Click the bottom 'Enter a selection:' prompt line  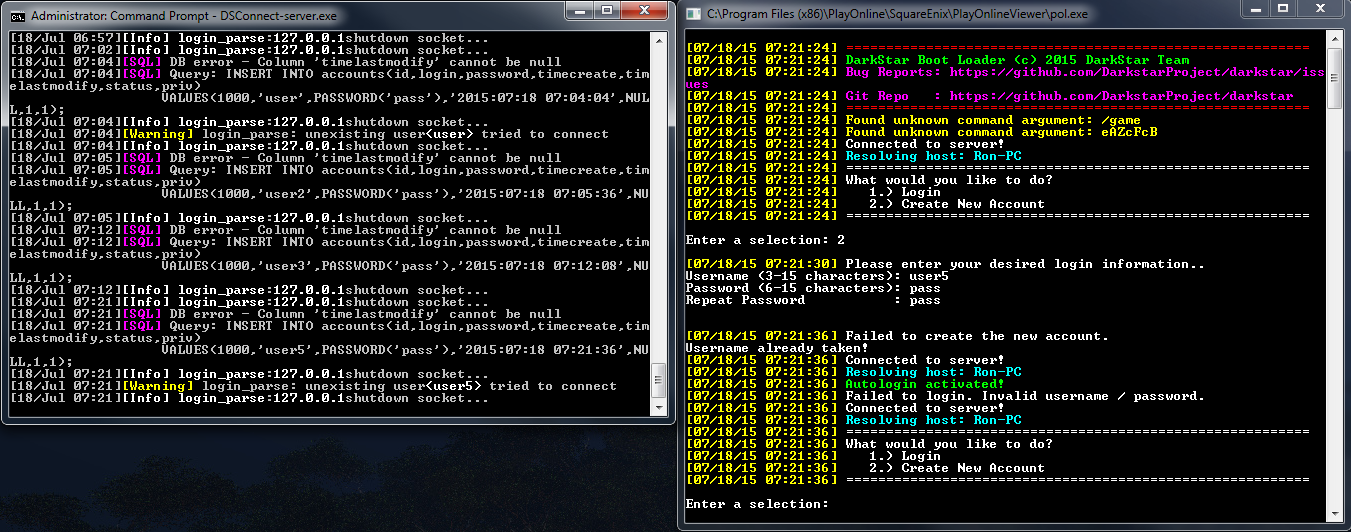click(x=757, y=504)
